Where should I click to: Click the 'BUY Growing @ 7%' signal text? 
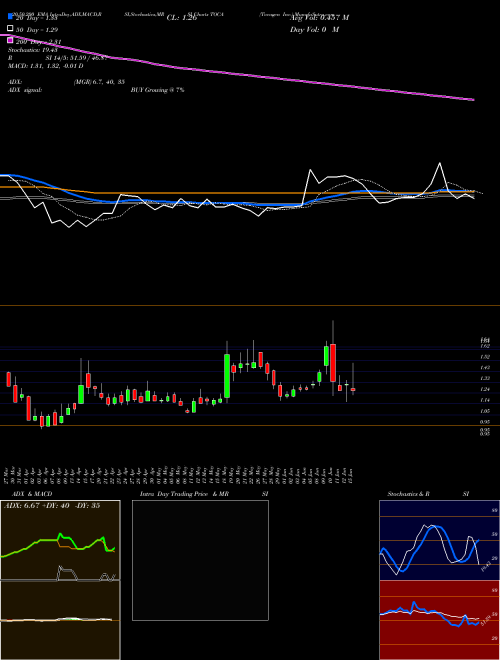click(x=157, y=90)
